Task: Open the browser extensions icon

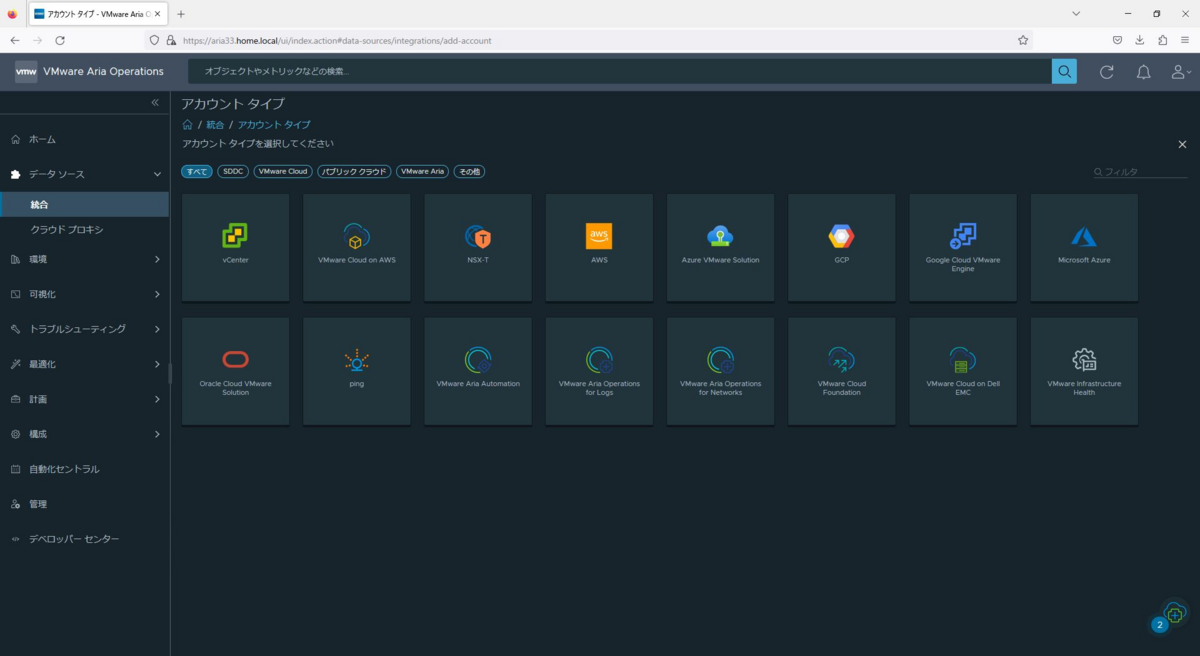Action: pos(1163,40)
